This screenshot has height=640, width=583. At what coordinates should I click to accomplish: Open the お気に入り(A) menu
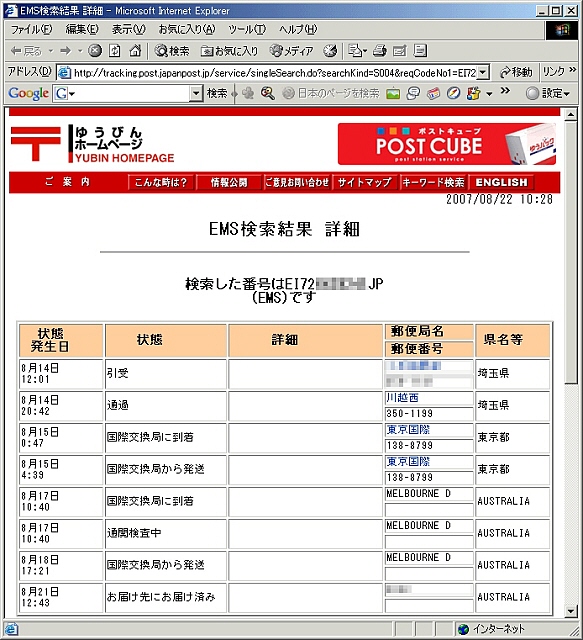coord(187,29)
